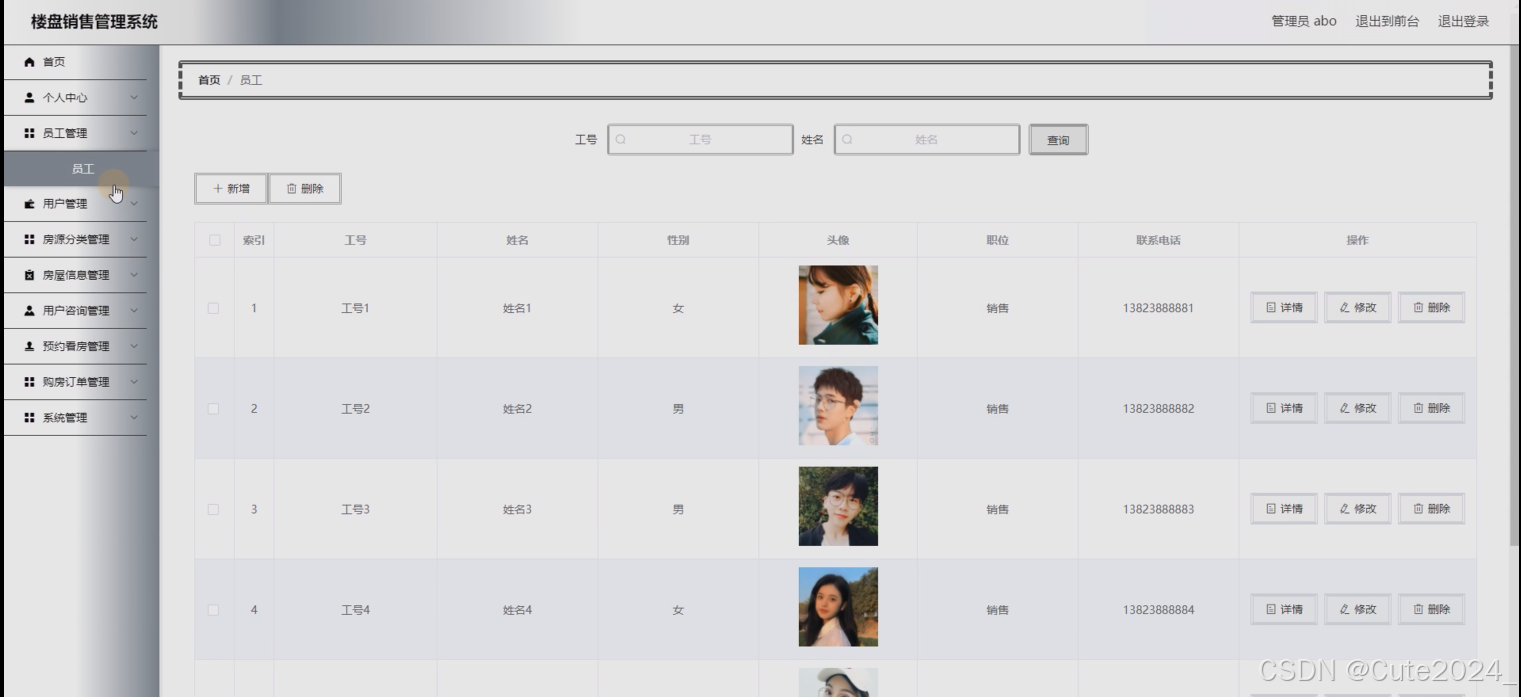Click 详情 for row 工号4

[x=1284, y=609]
